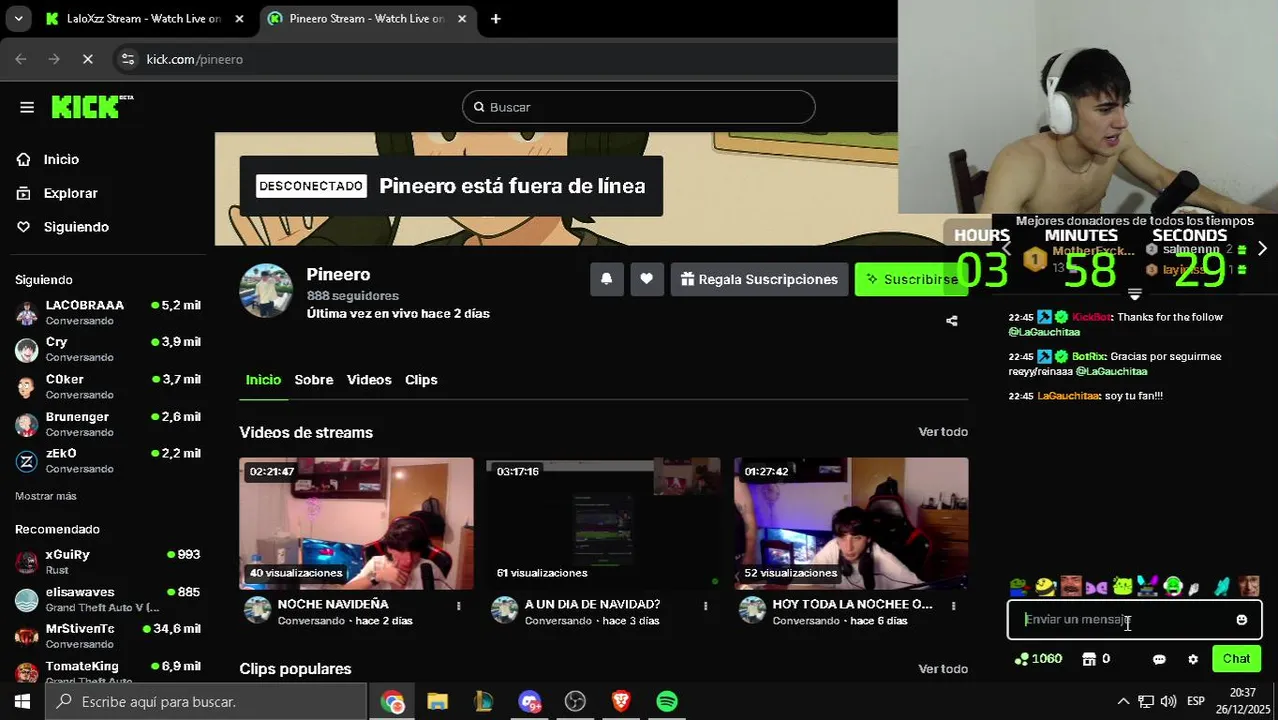The height and width of the screenshot is (720, 1278).
Task: Open elisawaves recommended channel
Action: (x=107, y=599)
